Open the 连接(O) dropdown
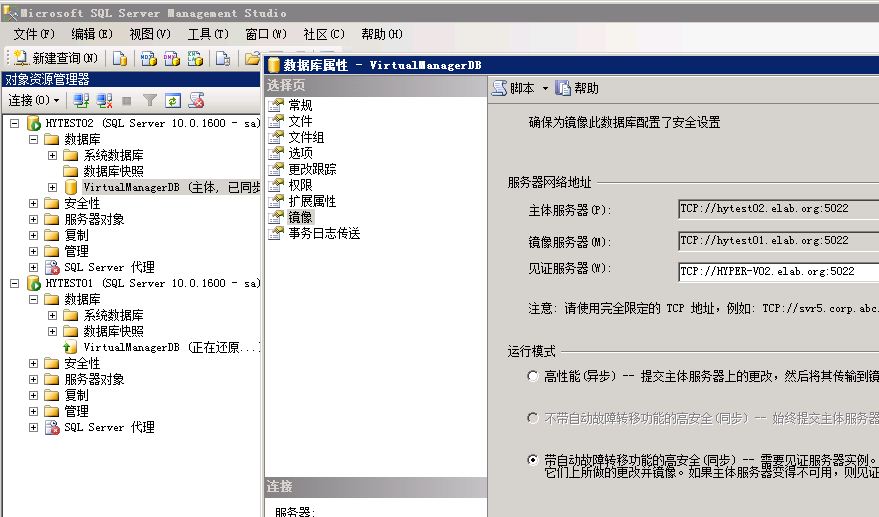Image resolution: width=879 pixels, height=517 pixels. coord(34,100)
